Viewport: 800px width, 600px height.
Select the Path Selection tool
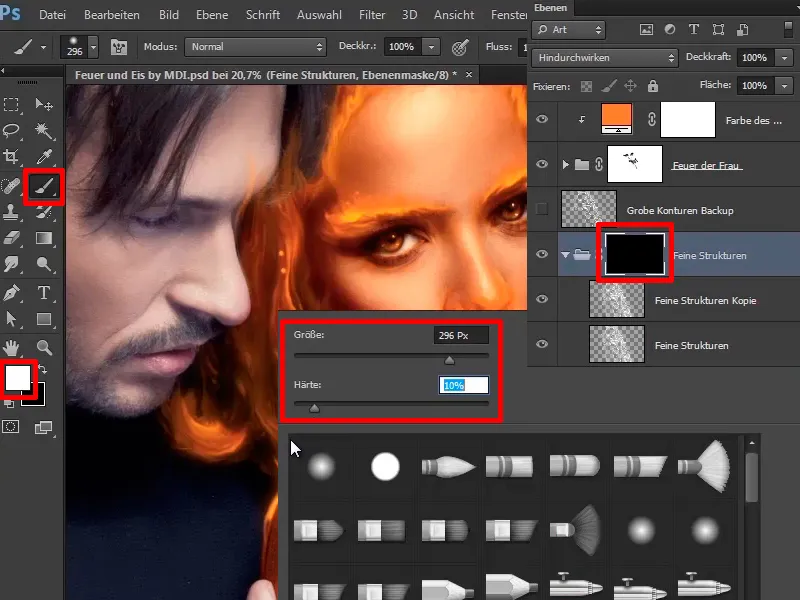pos(11,319)
